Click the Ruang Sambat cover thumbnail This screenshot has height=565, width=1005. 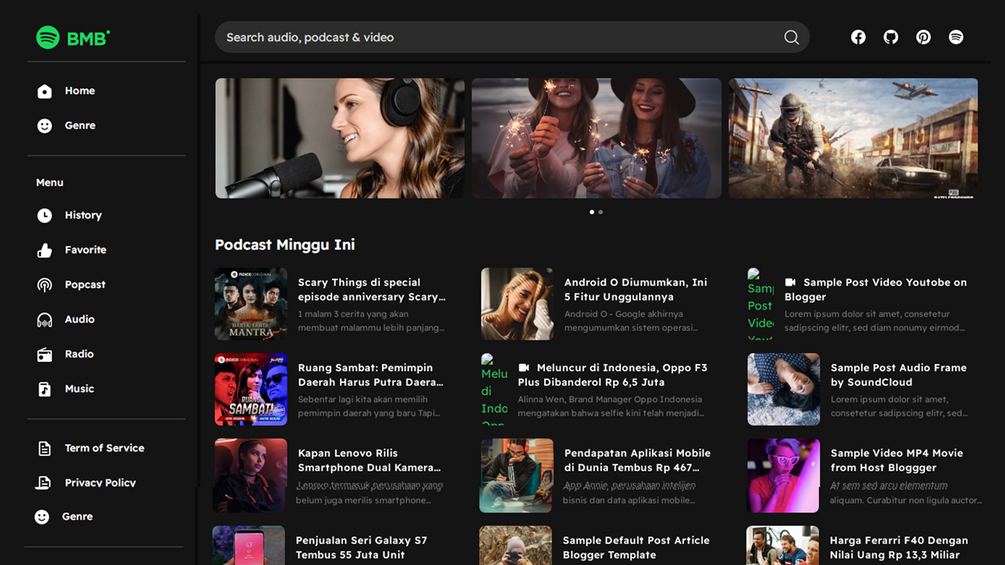[251, 389]
